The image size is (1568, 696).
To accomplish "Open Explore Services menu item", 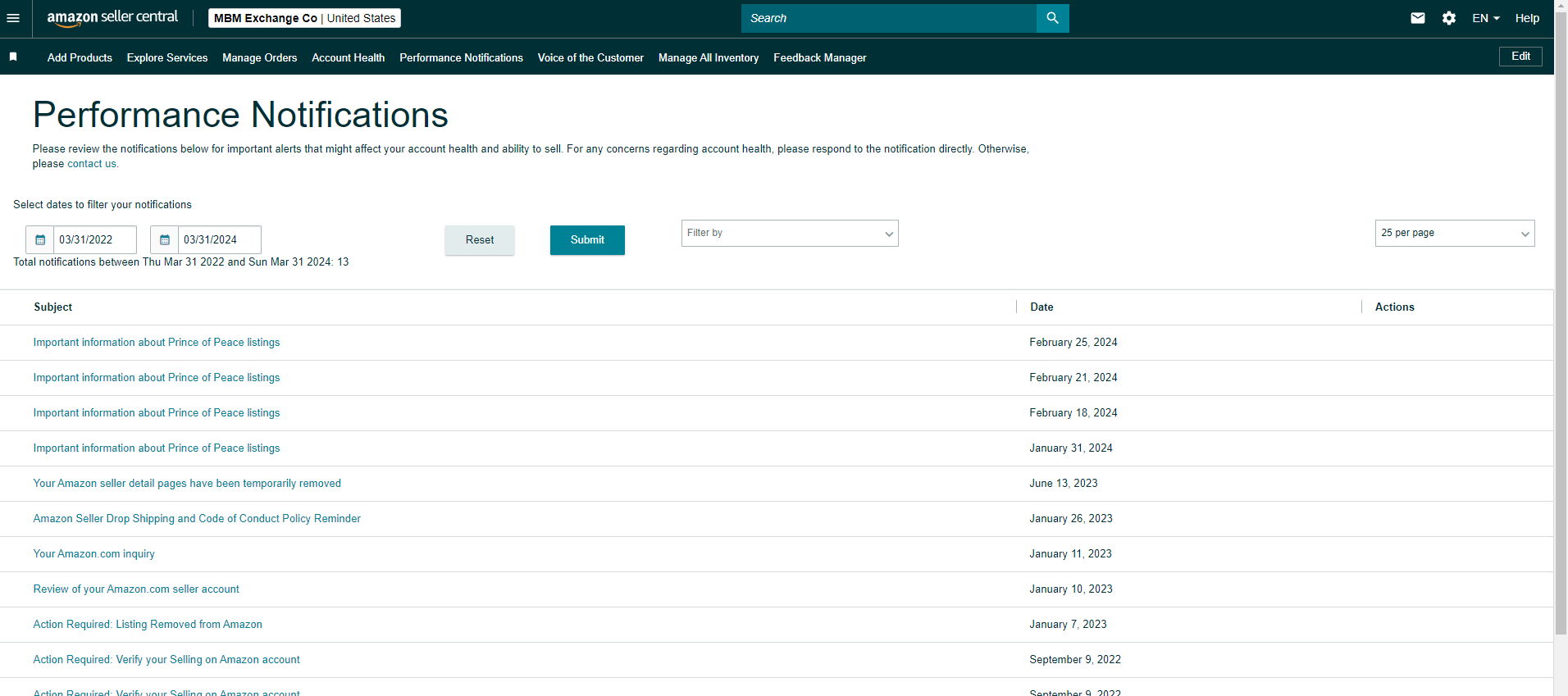I will coord(167,57).
